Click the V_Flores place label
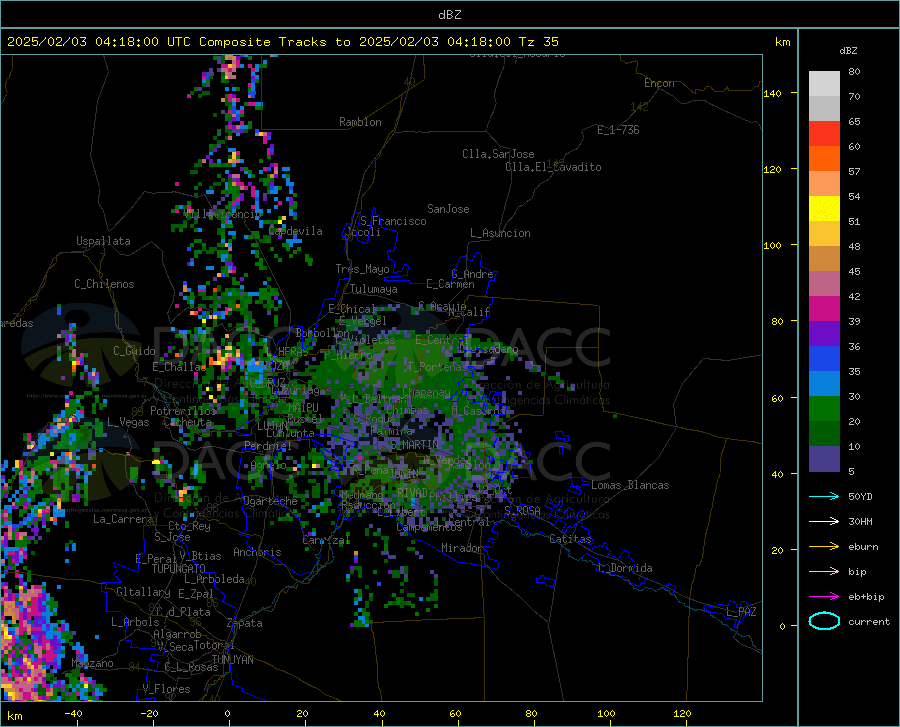The image size is (900, 727). click(166, 689)
